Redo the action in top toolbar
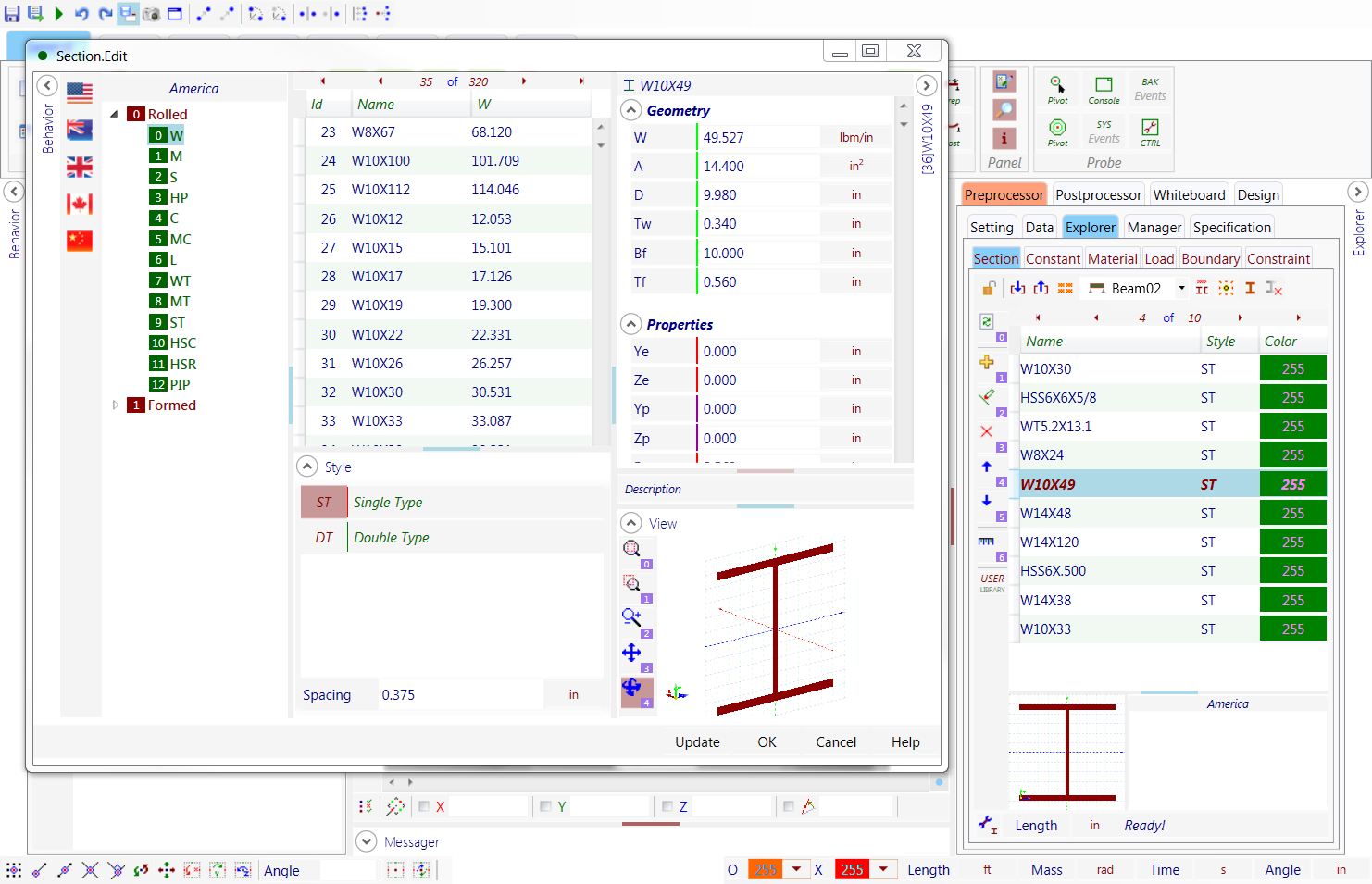1372x884 pixels. [x=105, y=13]
